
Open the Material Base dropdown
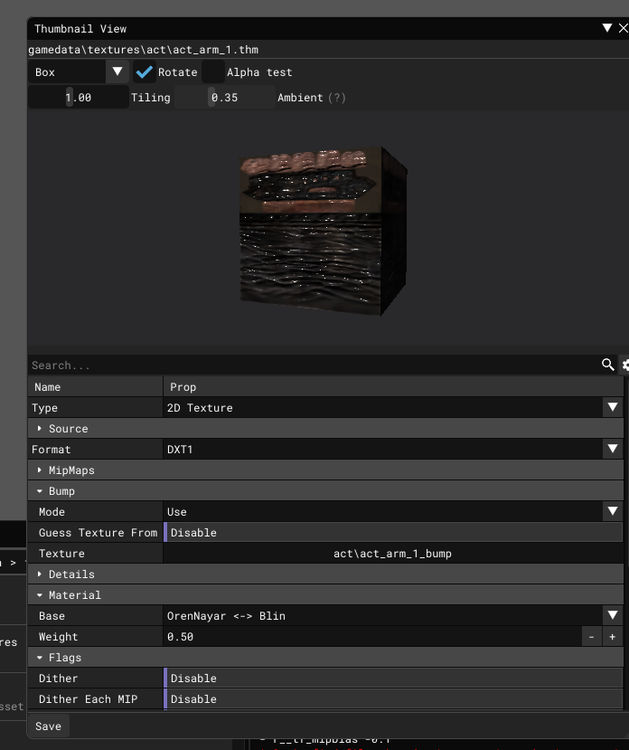point(393,616)
